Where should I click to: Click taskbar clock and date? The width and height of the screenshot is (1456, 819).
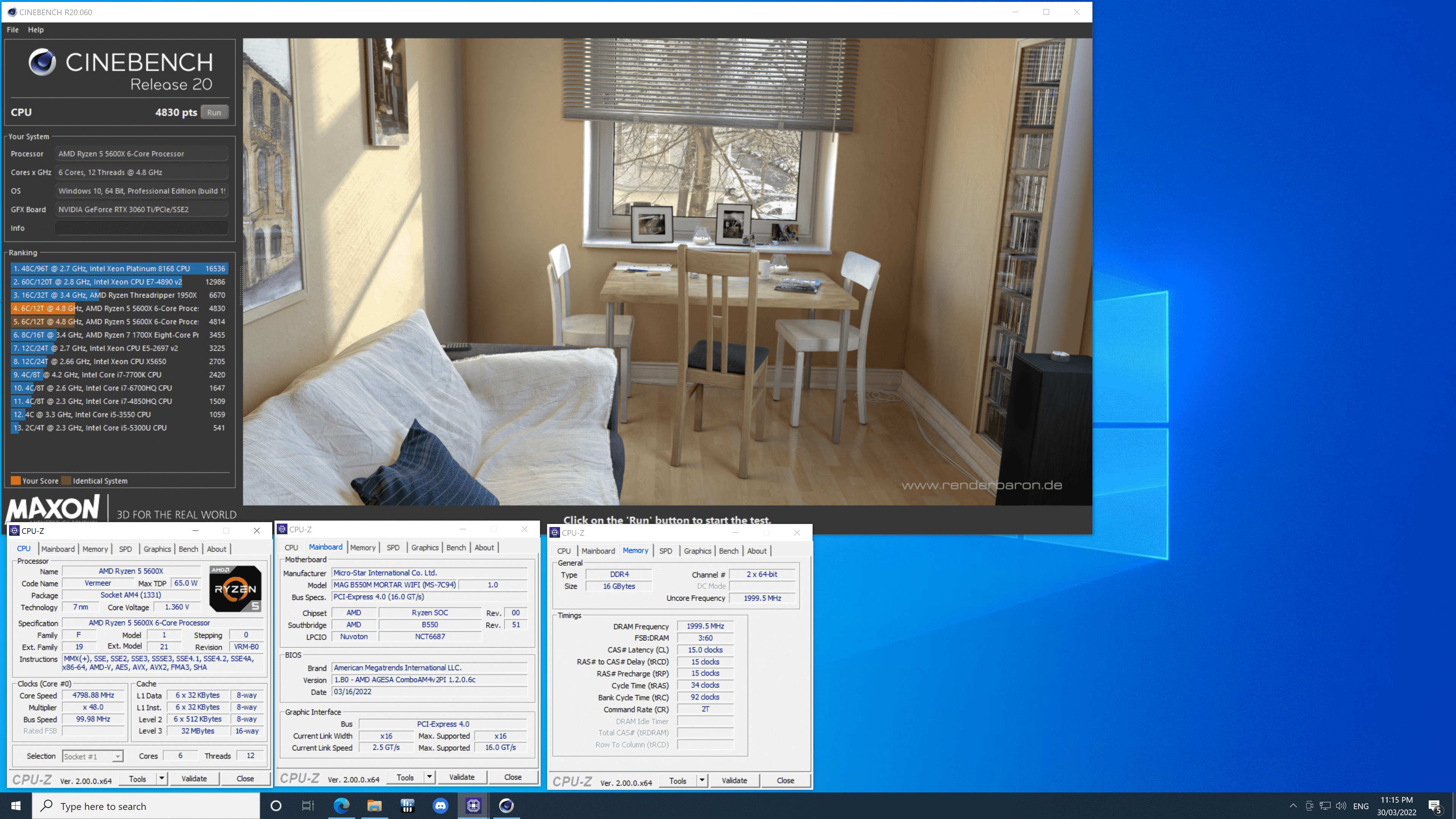[1396, 806]
